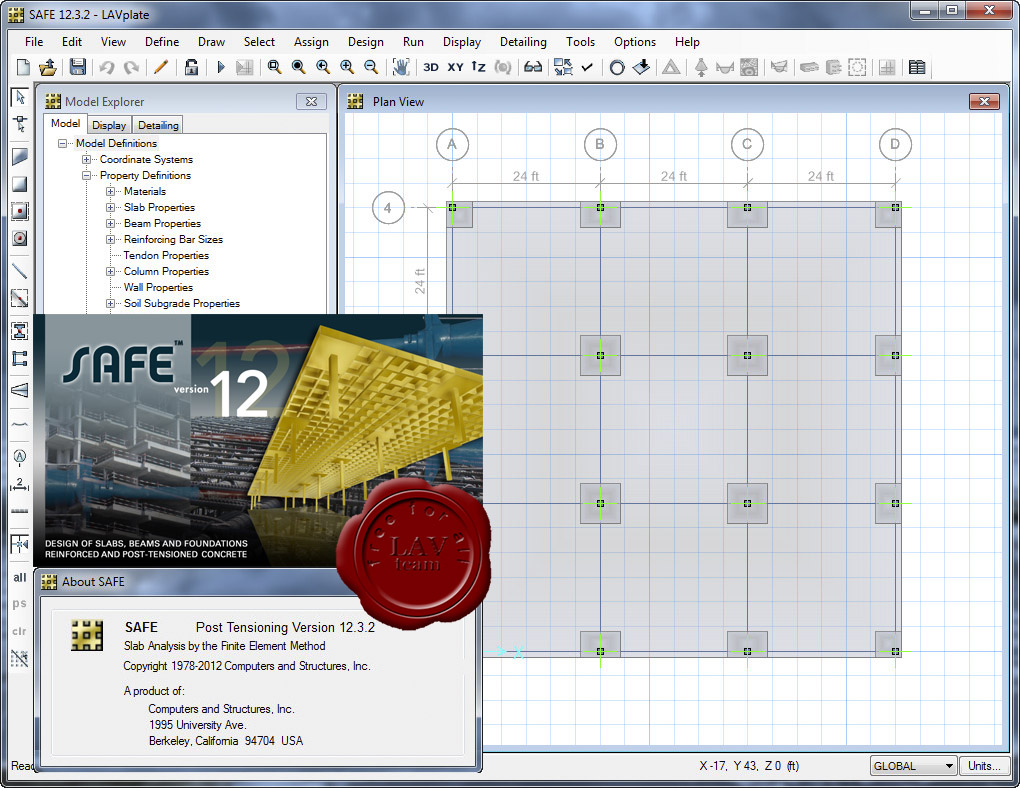Click the Select All 'all' button
The image size is (1020, 788).
click(x=20, y=577)
